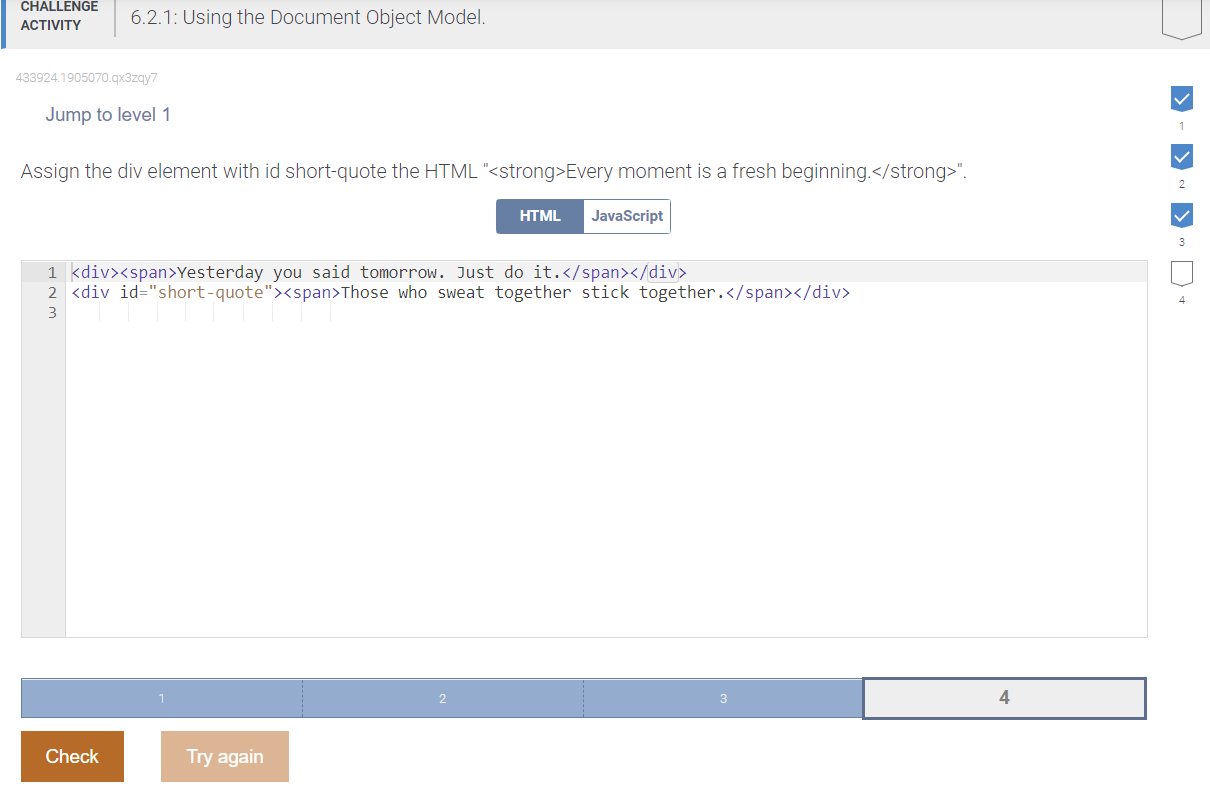Click the completion checkmark for level 3
Image resolution: width=1210 pixels, height=787 pixels.
click(x=1181, y=214)
